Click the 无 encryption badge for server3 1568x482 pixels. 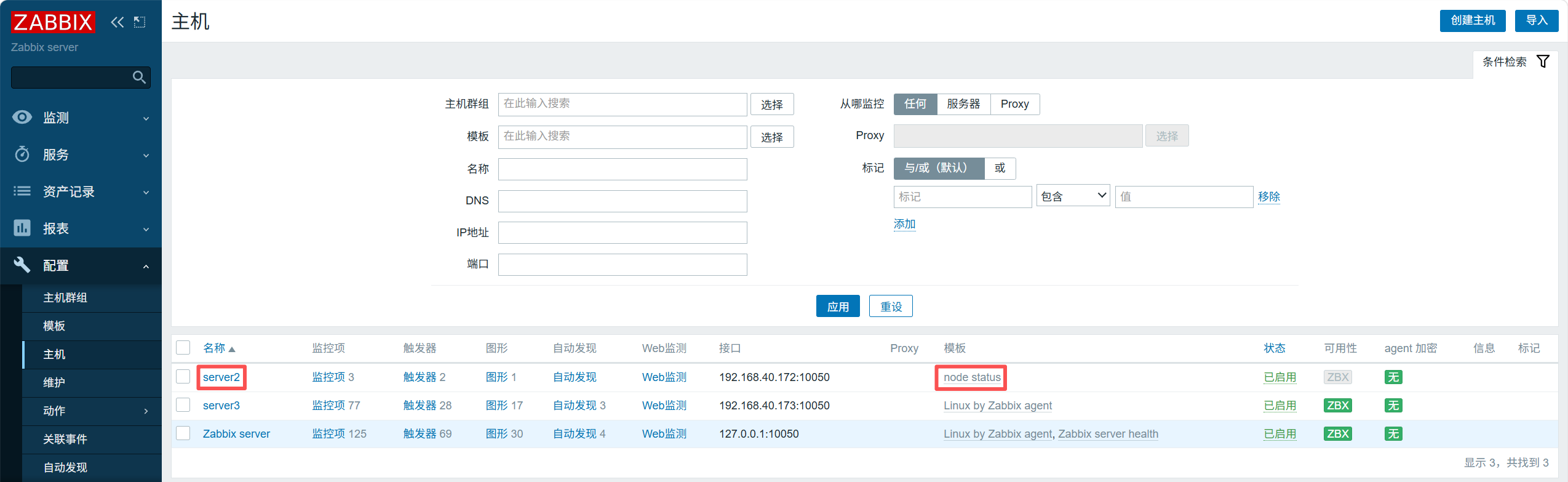click(1393, 406)
